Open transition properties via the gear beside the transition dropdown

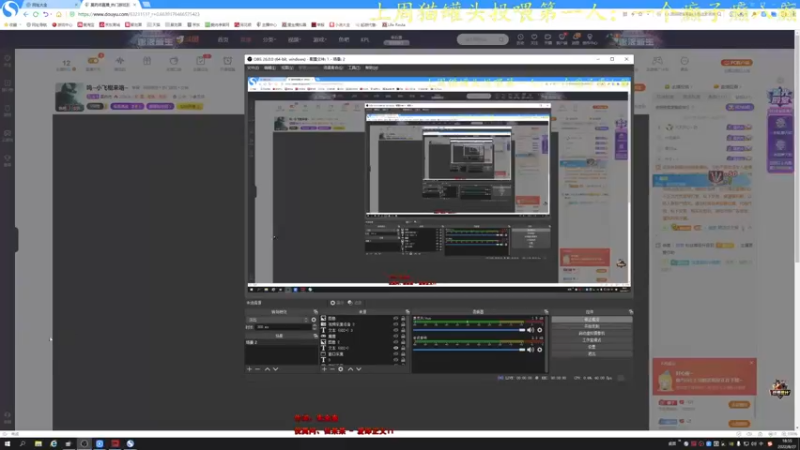tap(313, 320)
